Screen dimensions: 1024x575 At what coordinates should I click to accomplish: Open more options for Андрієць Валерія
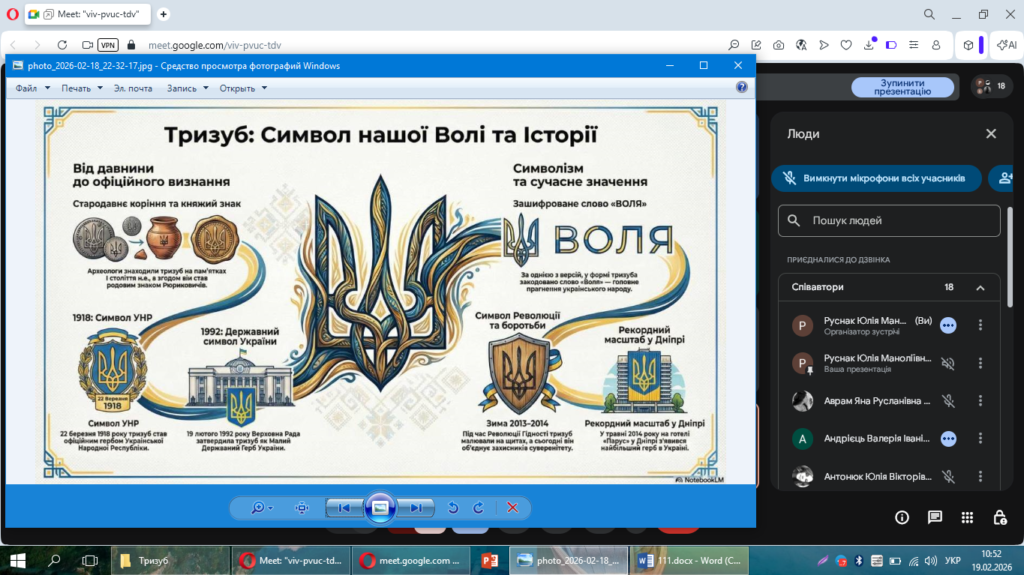point(980,438)
